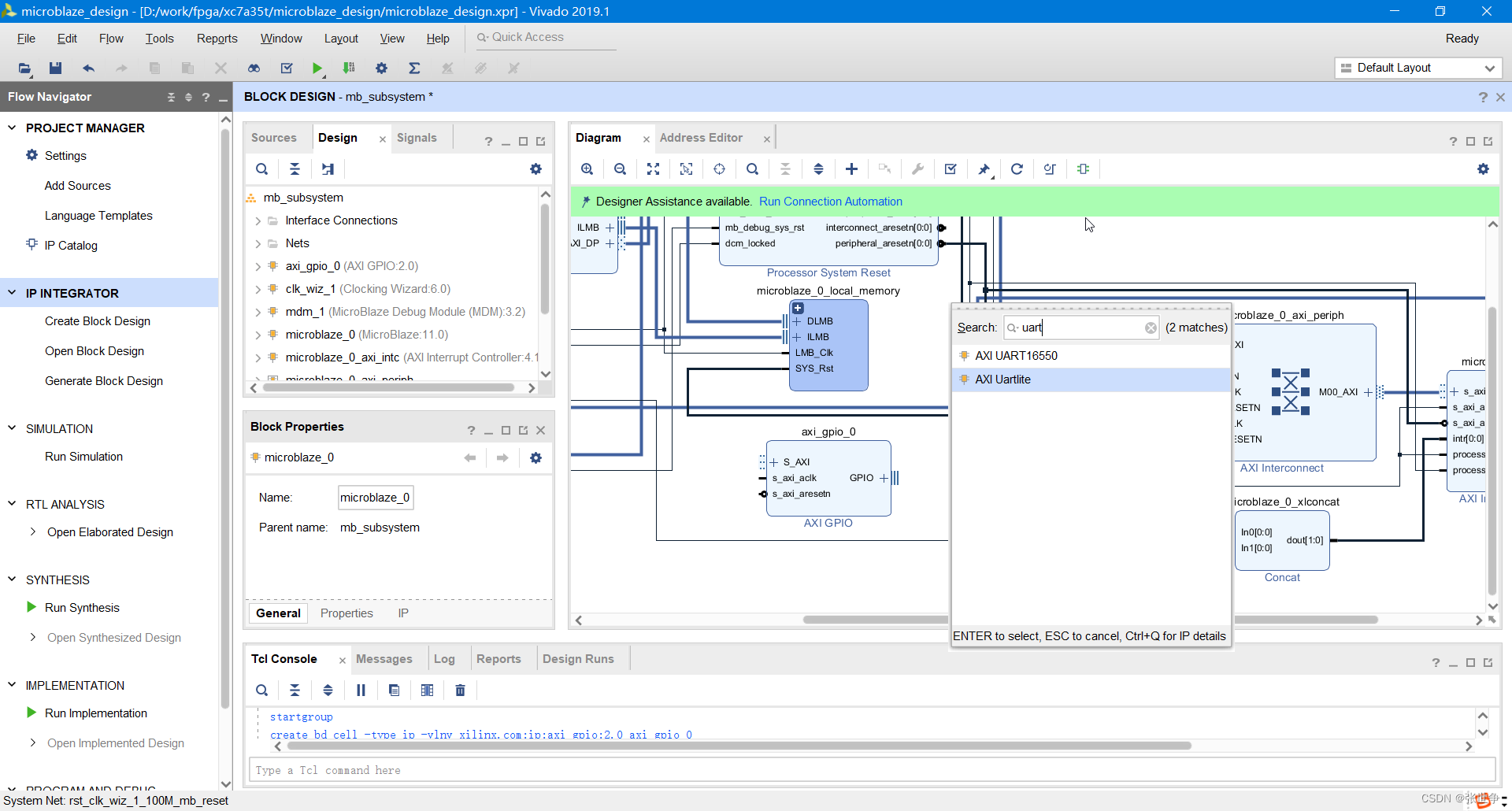Screen dimensions: 1512x811
Task: Click the block Name field microblaze_0
Action: coord(375,498)
